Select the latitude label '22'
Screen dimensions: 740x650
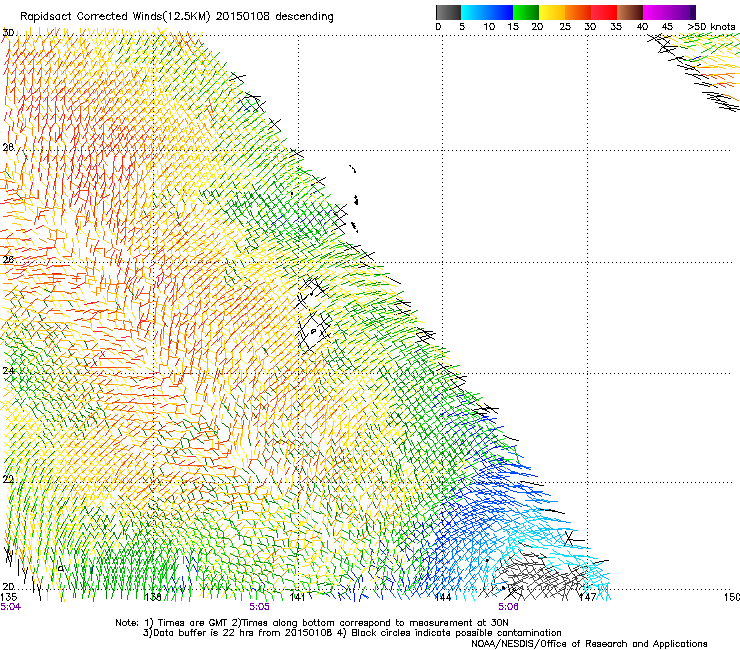[x=8, y=479]
